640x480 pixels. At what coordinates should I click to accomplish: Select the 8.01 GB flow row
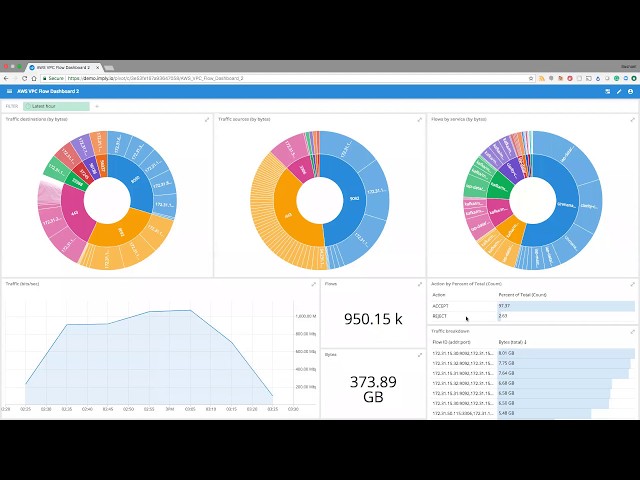click(x=533, y=353)
